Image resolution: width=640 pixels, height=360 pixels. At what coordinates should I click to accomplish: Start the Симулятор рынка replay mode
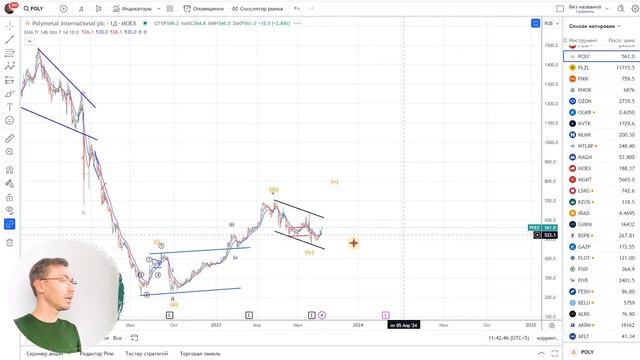pyautogui.click(x=257, y=9)
